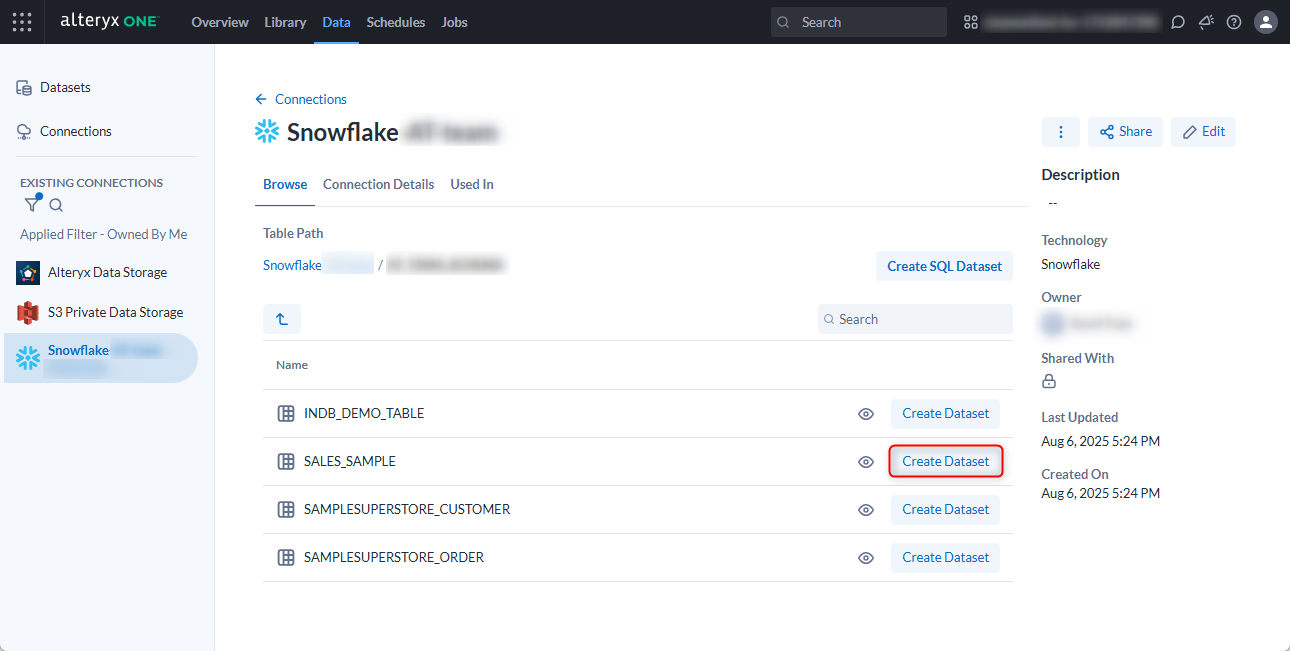
Task: Open the announcements megaphone icon
Action: (x=1206, y=22)
